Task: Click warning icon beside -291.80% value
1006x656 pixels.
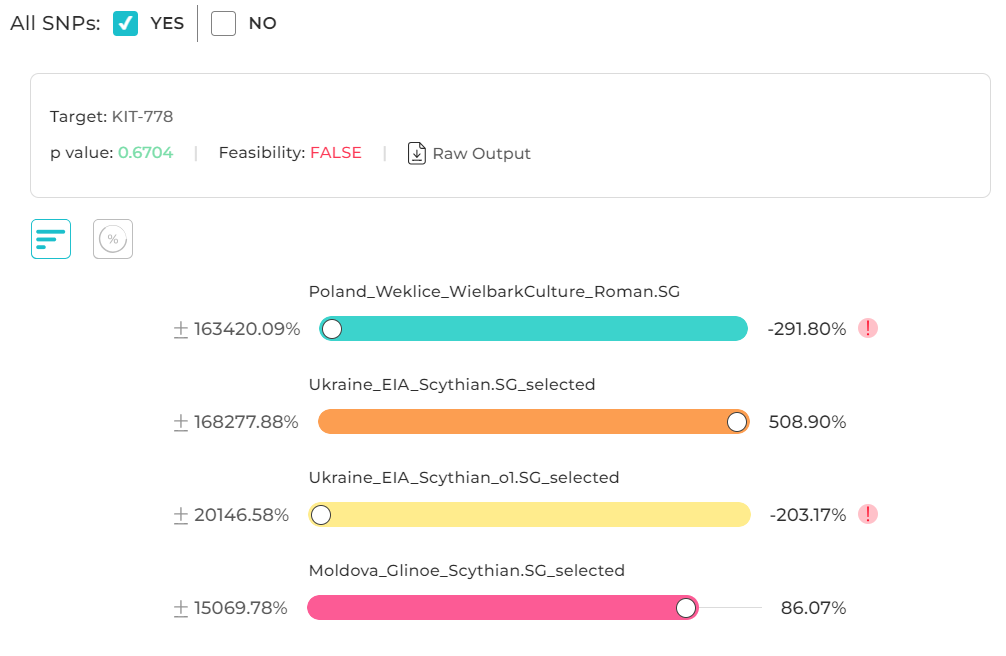Action: (x=868, y=328)
